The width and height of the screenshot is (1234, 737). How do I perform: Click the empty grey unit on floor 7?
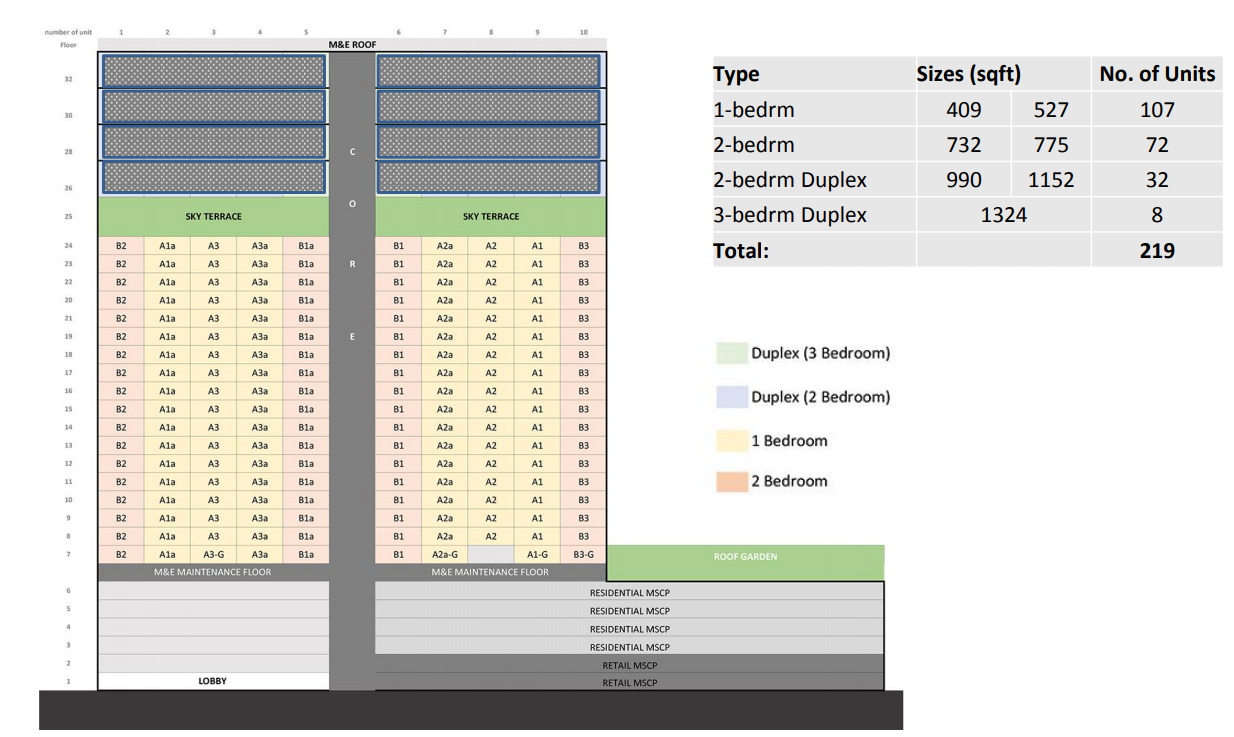[x=491, y=554]
